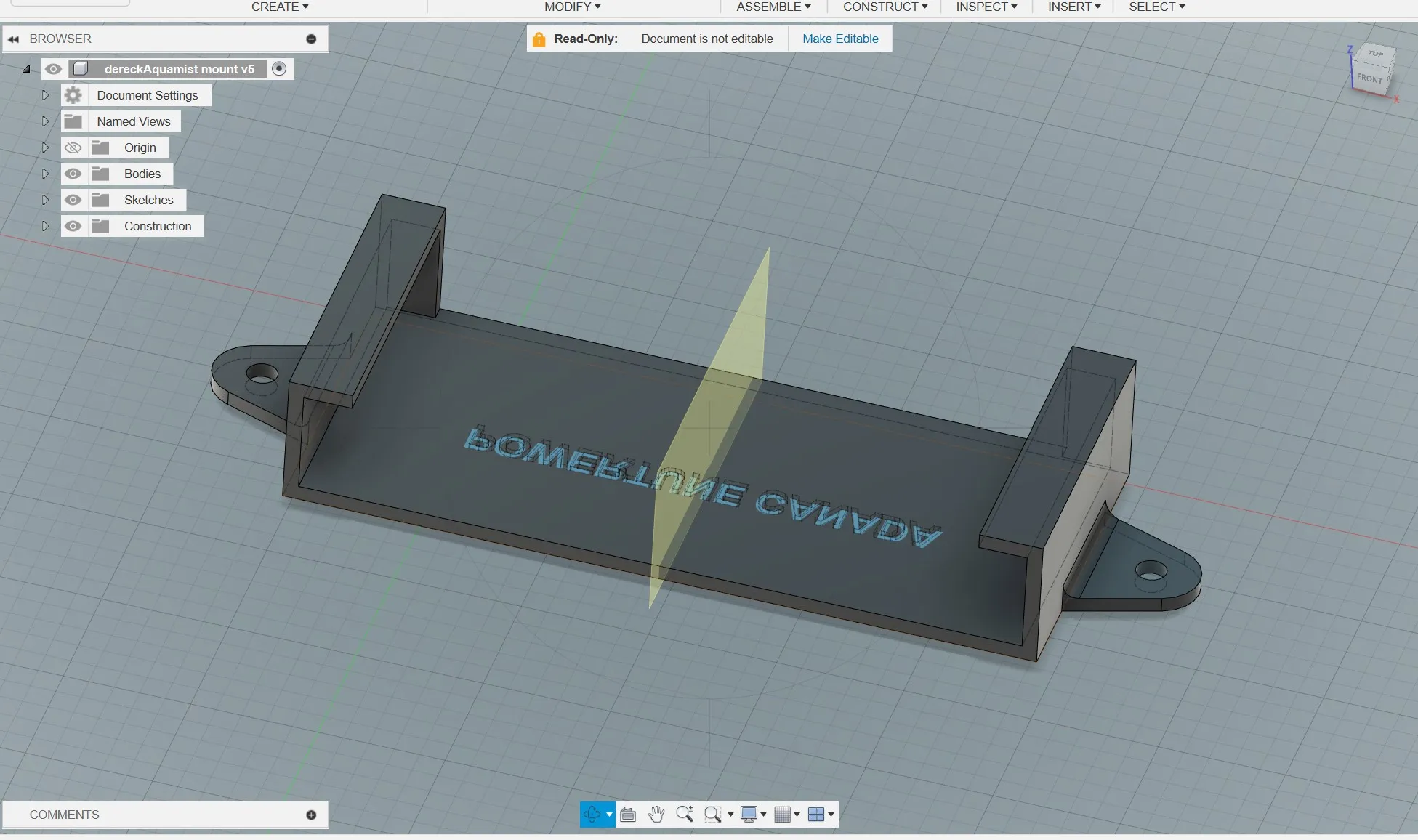Open Grid and Snaps settings icon
This screenshot has width=1418, height=840.
pos(782,815)
